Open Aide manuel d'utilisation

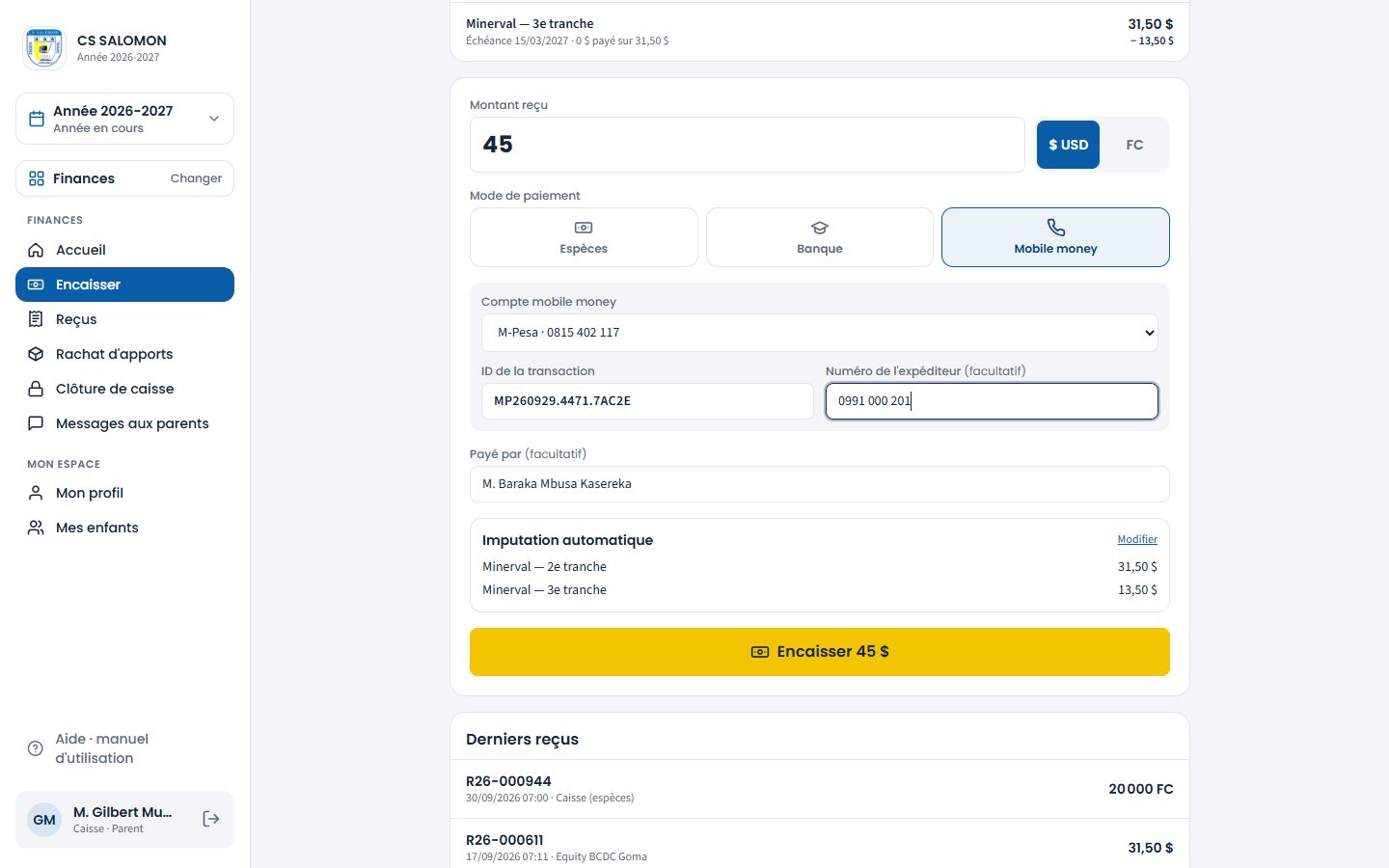124,748
